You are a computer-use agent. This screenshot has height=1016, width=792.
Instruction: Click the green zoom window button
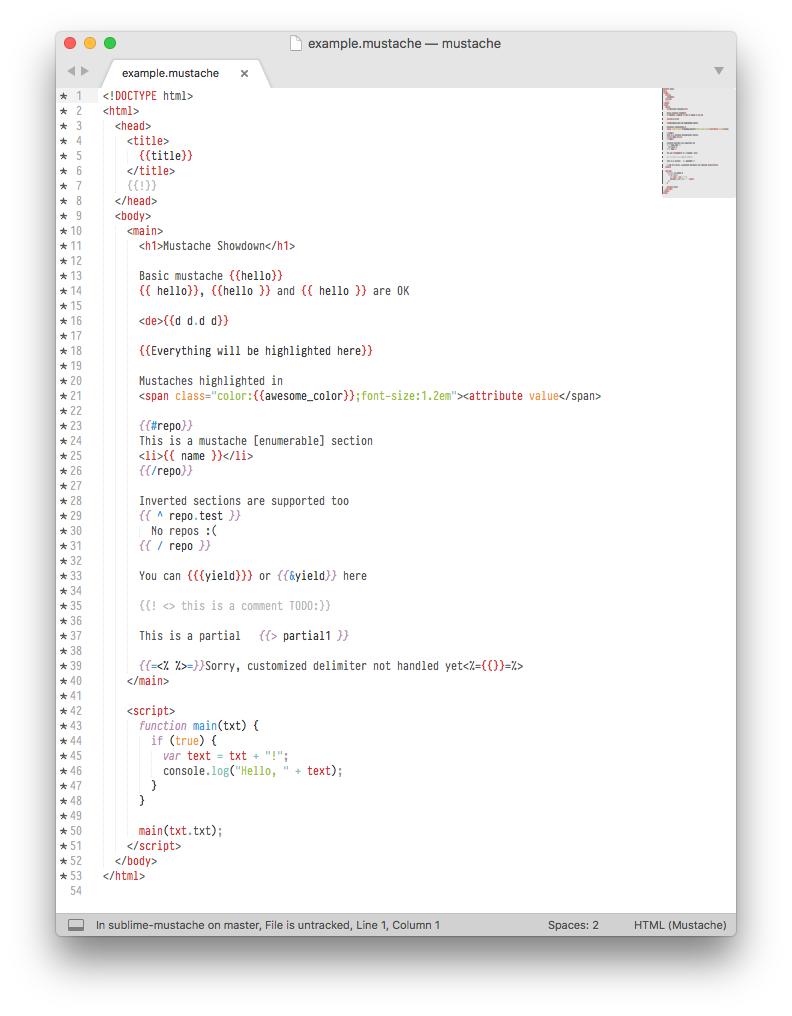(110, 43)
